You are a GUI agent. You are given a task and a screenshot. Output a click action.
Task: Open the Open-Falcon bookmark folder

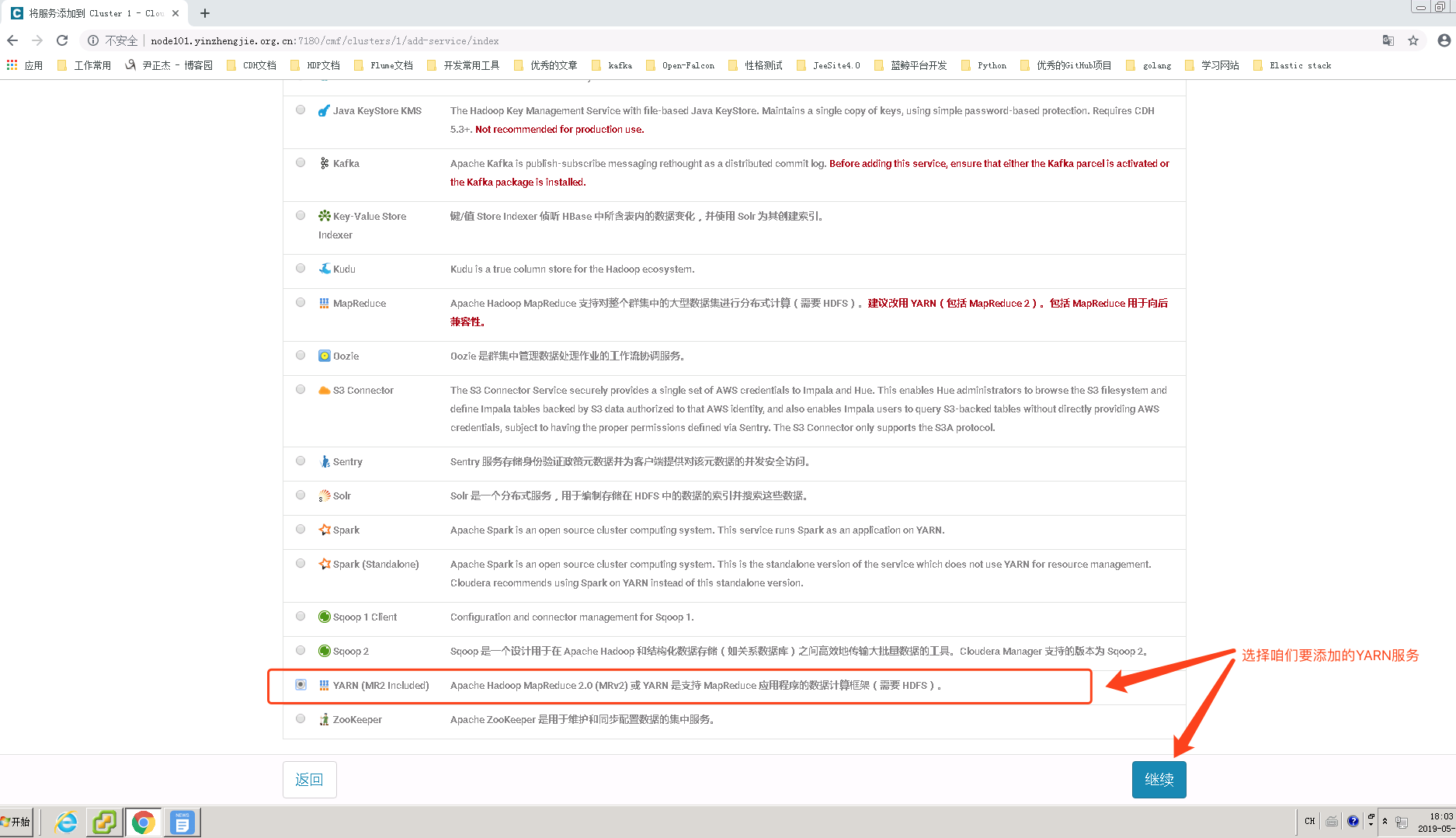[679, 65]
